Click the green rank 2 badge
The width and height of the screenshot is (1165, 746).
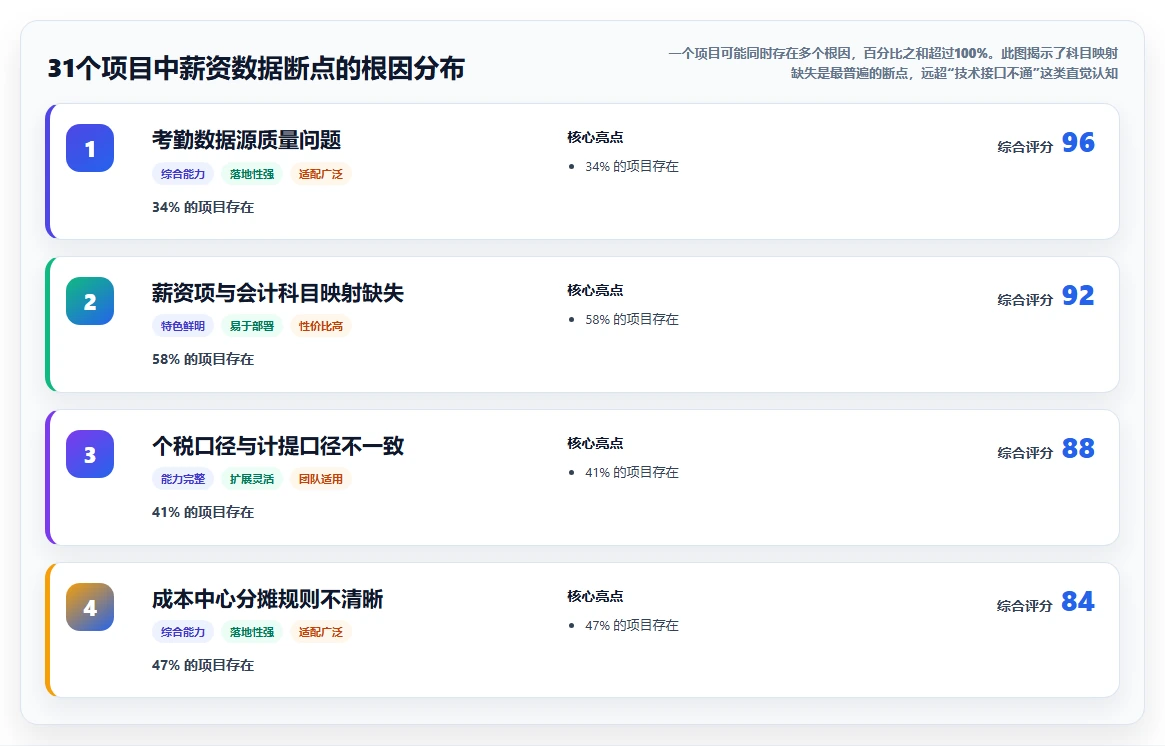pos(90,302)
